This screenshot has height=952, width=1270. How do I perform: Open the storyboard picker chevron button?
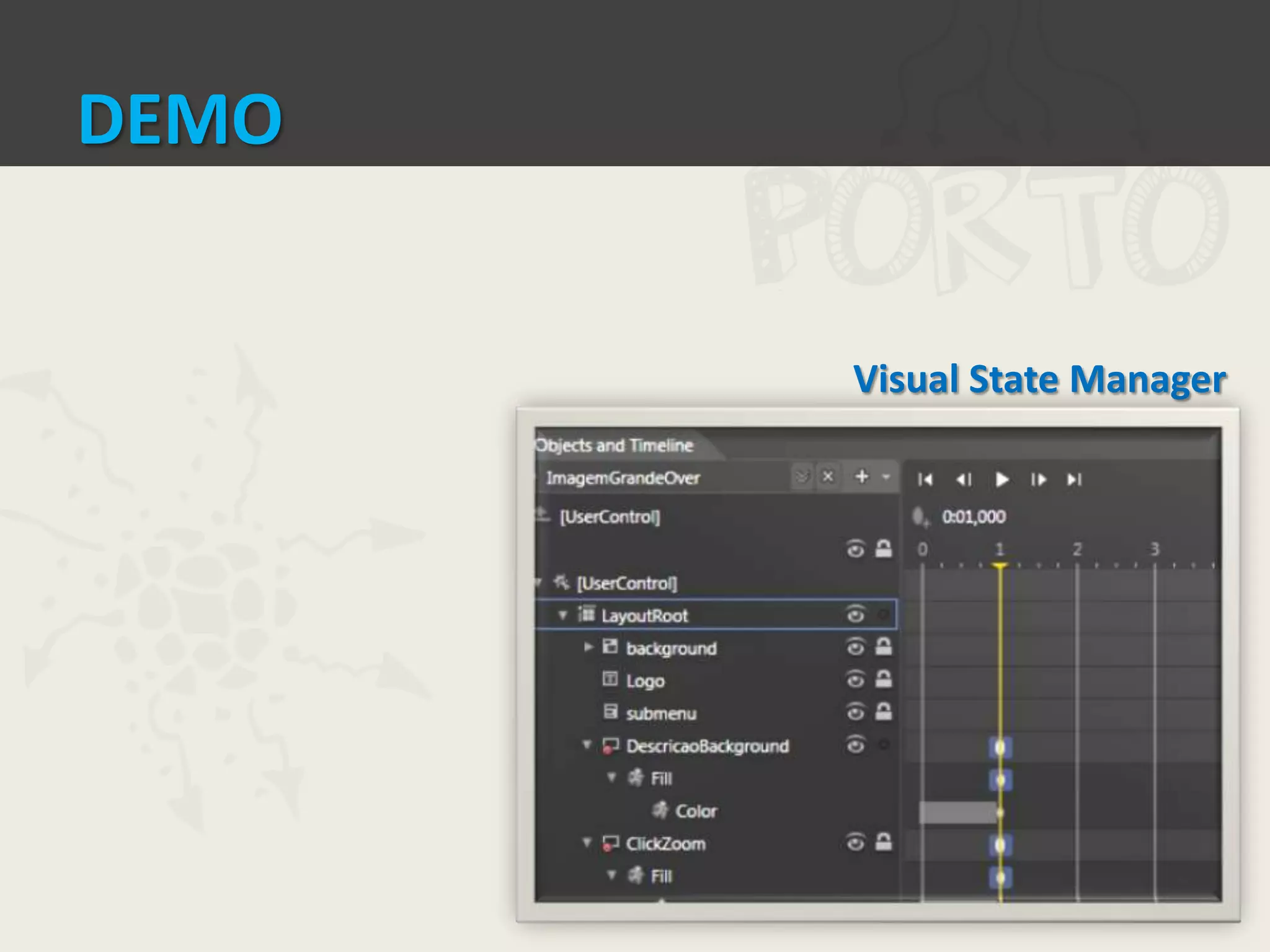802,477
